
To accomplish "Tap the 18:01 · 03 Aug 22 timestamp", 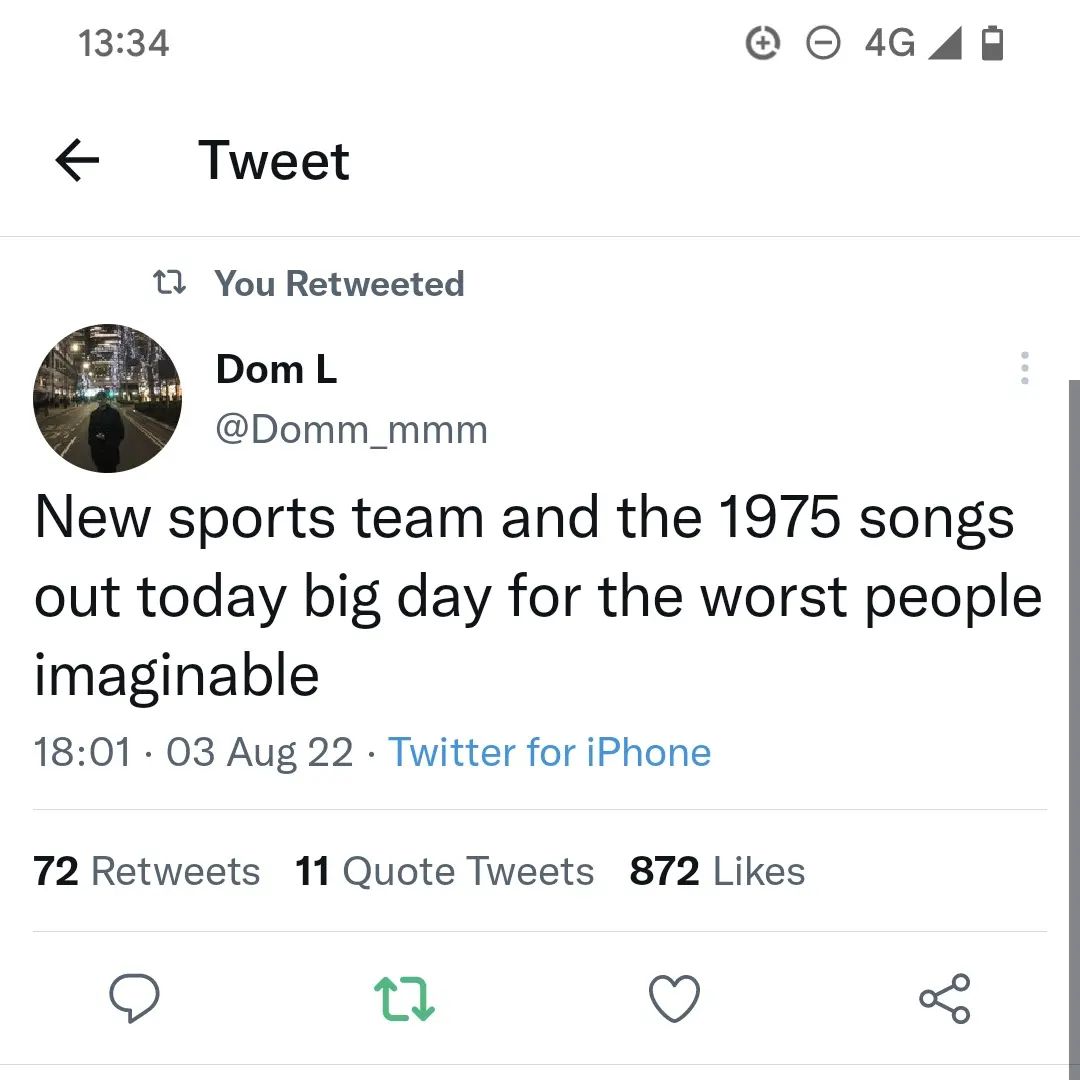I will coord(194,752).
